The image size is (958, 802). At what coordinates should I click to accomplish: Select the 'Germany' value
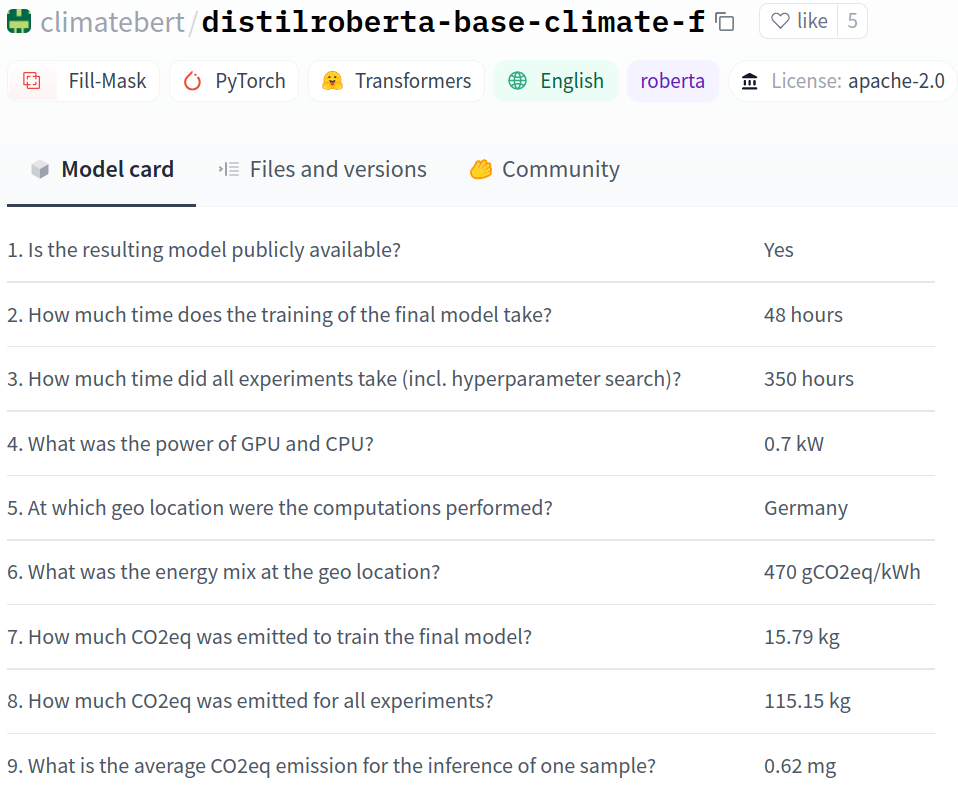[x=806, y=508]
